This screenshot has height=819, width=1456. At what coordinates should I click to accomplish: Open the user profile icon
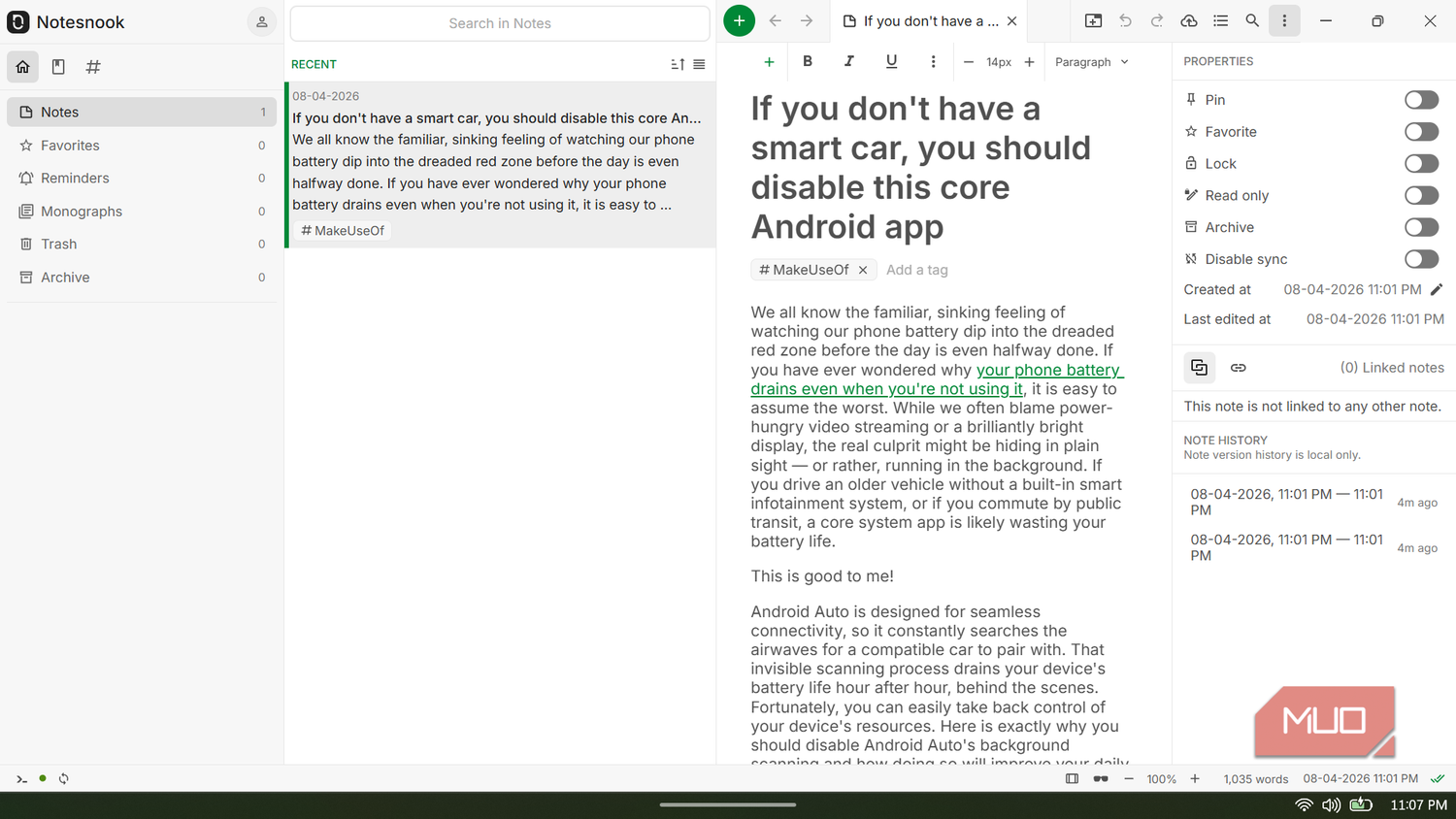[261, 21]
